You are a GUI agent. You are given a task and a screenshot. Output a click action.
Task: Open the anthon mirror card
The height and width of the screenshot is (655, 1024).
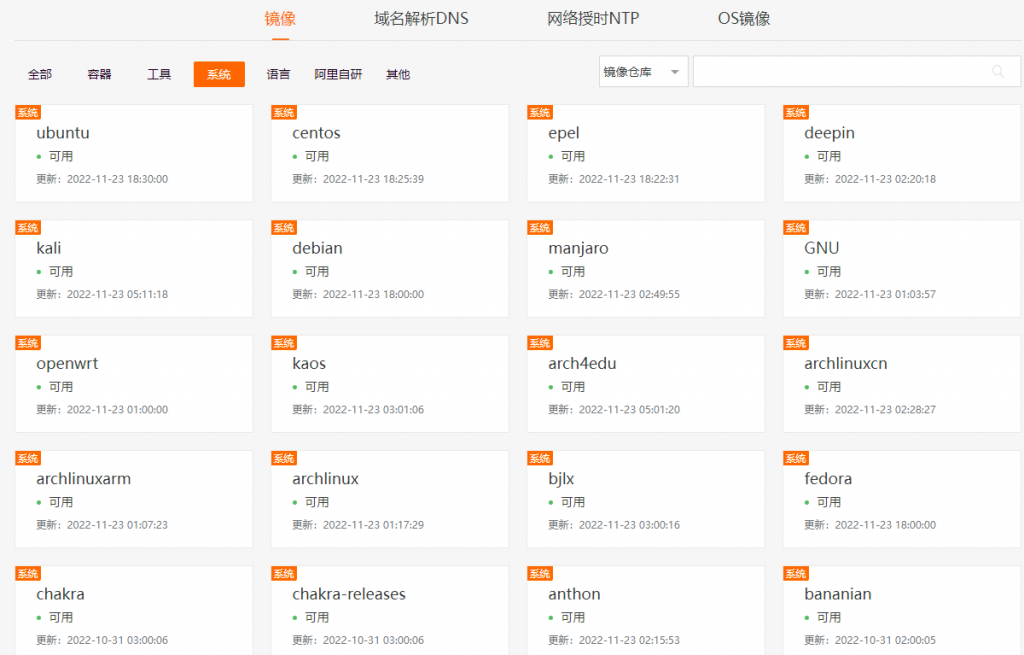pyautogui.click(x=646, y=611)
